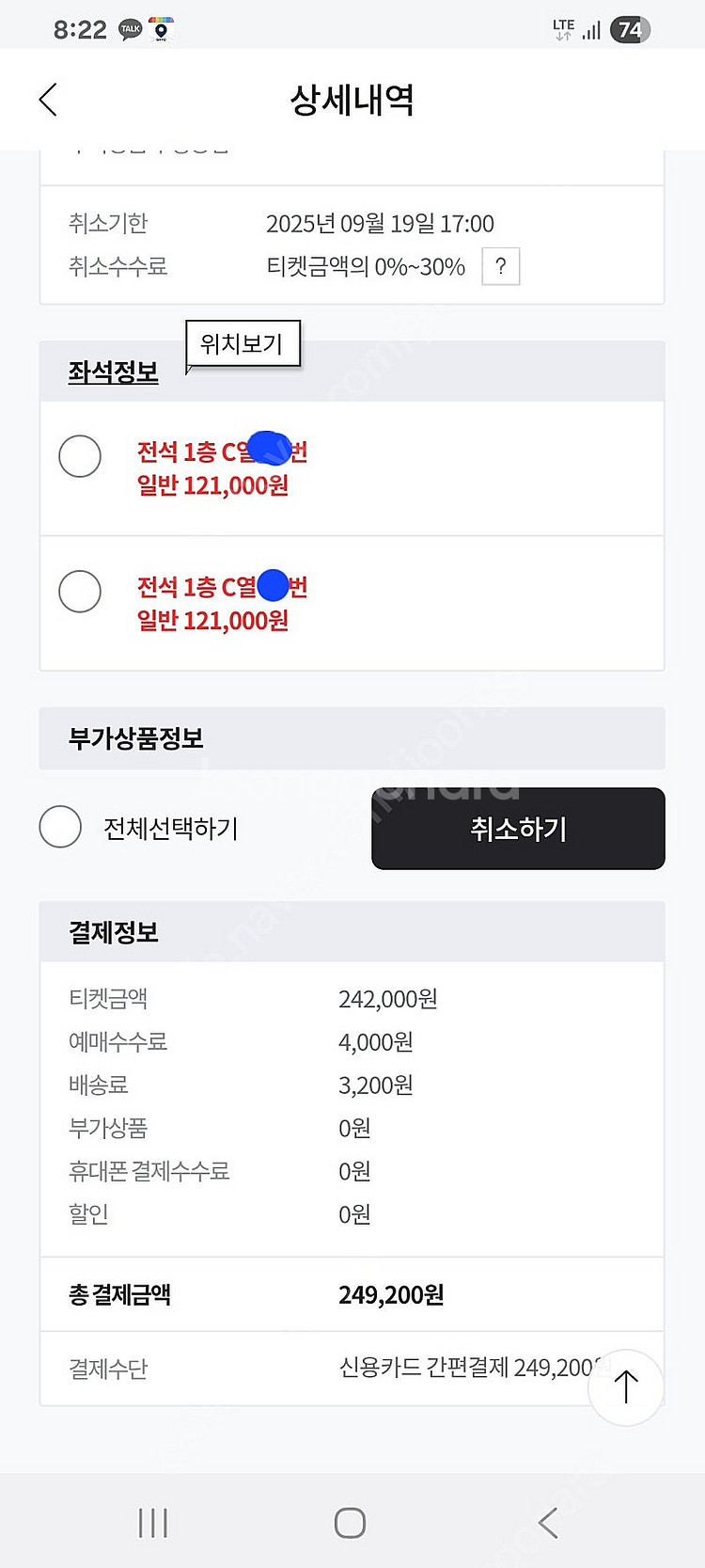Tap the 좌석정보 underlined heading

[113, 372]
